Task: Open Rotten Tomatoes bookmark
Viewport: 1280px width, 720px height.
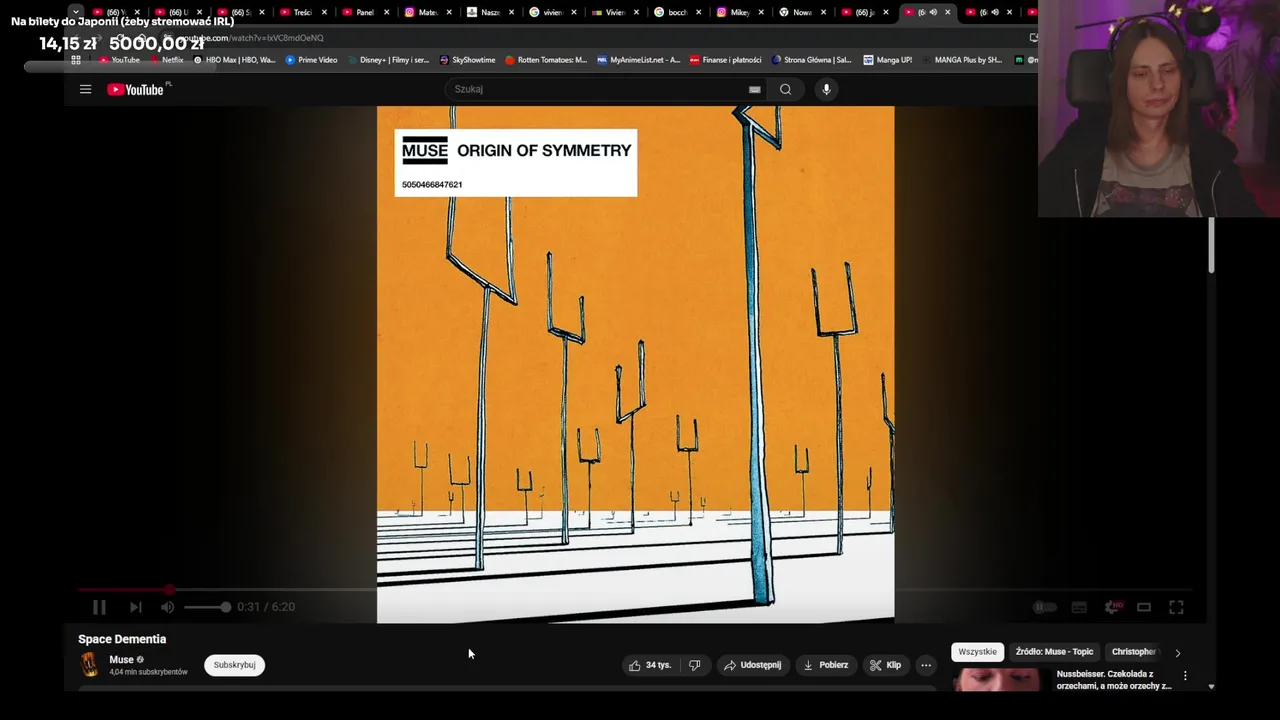Action: pyautogui.click(x=546, y=60)
